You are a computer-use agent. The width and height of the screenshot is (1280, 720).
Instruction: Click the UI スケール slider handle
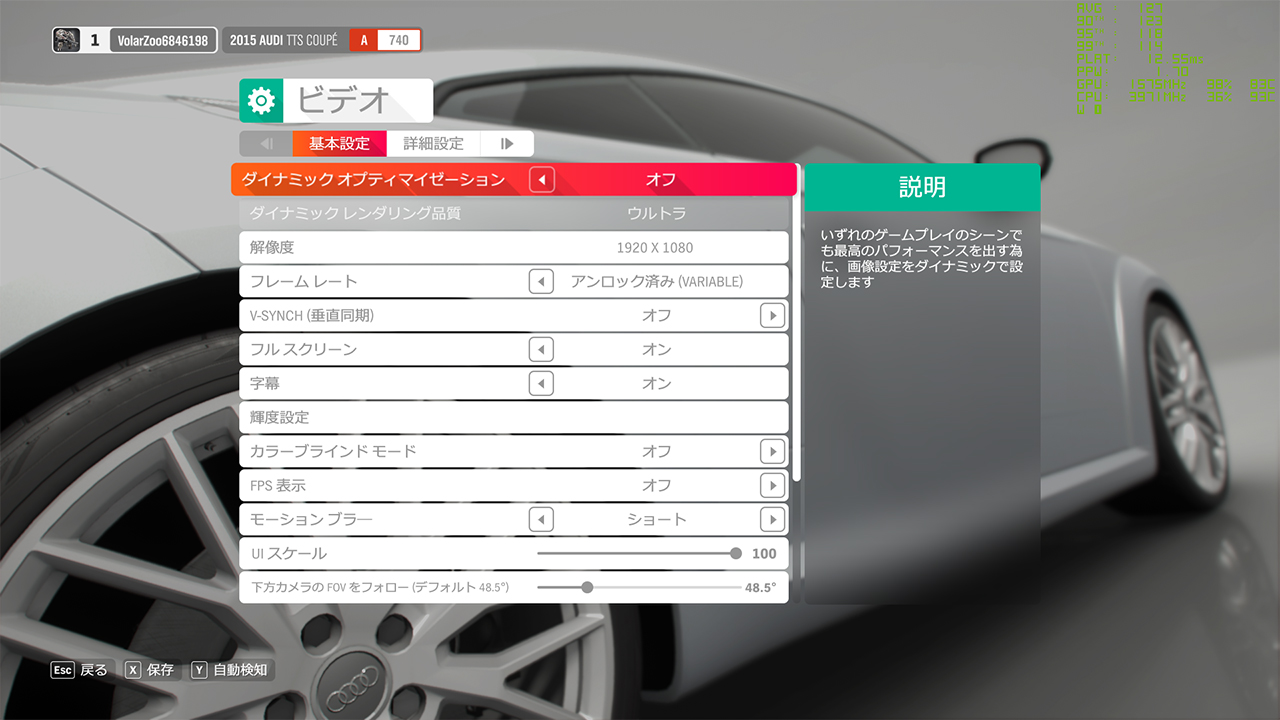point(736,553)
